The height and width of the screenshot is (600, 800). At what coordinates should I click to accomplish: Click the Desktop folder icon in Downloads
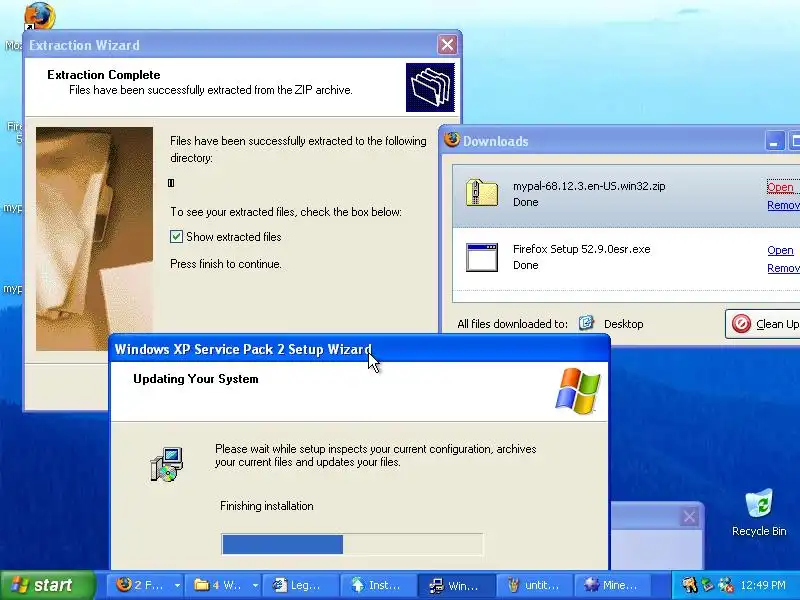point(586,323)
